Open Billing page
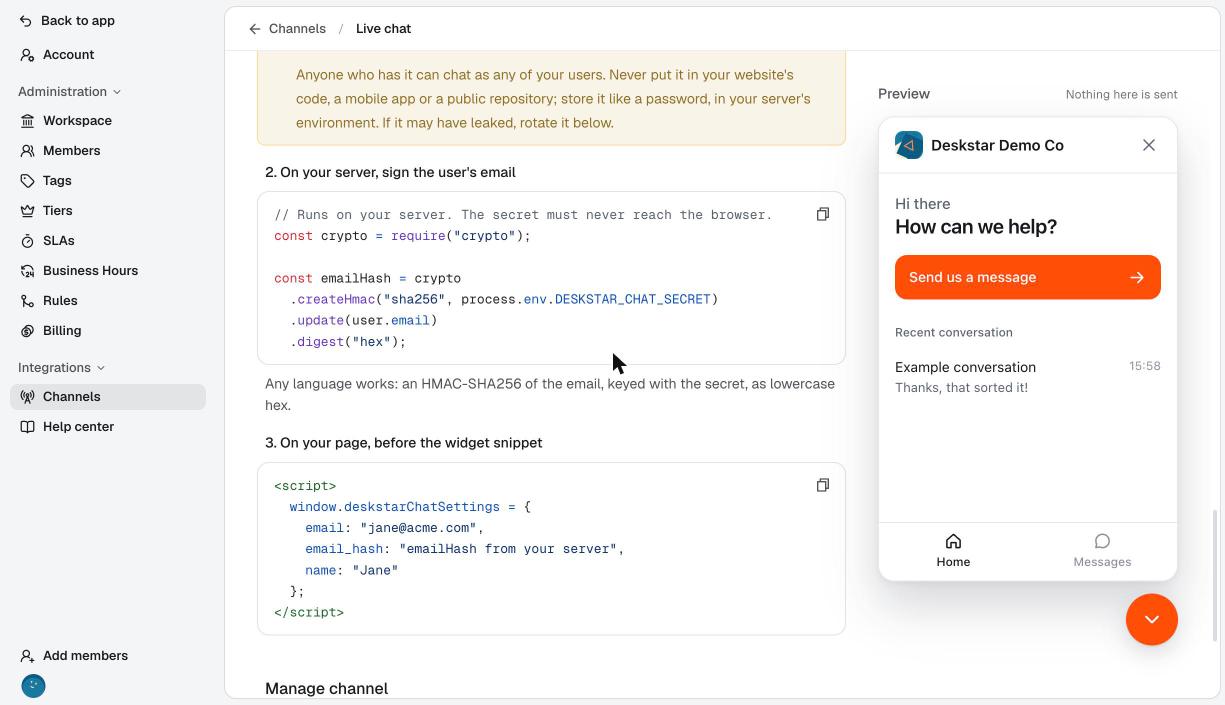Screen dimensions: 1225x705 (x=108, y=331)
